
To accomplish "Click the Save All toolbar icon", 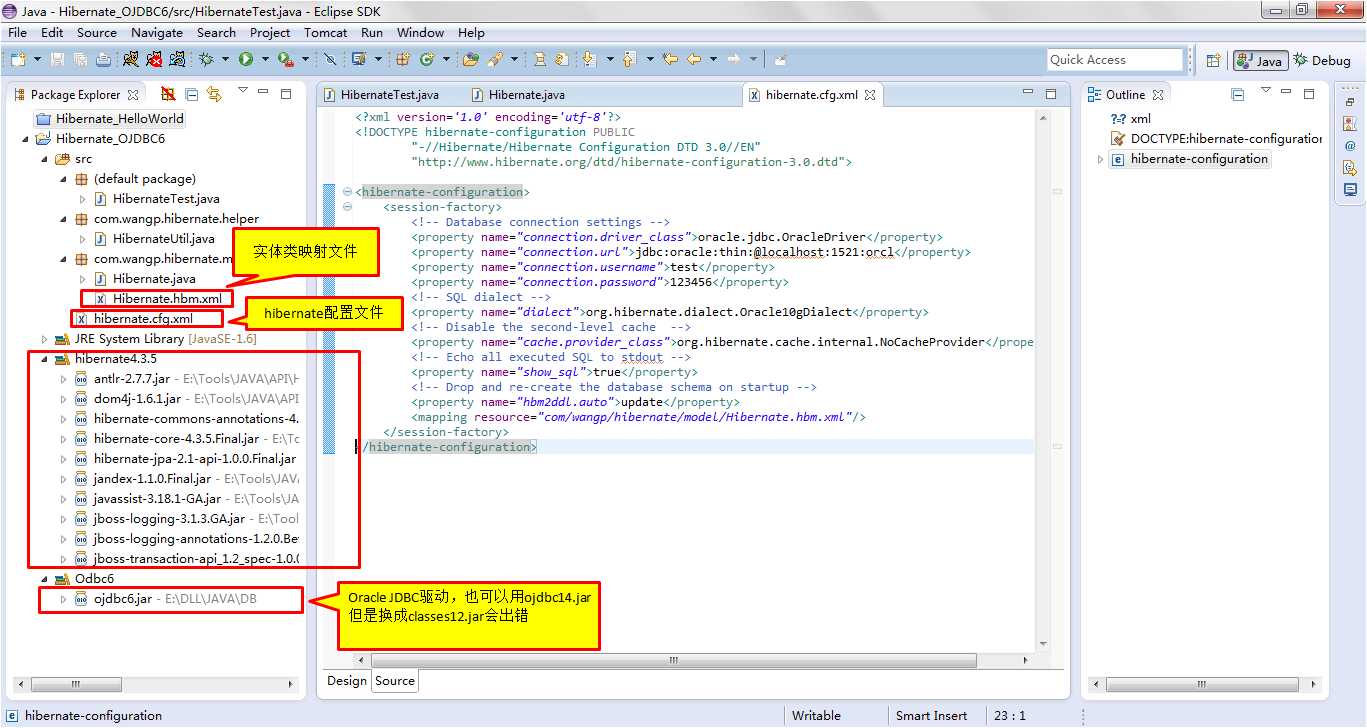I will (79, 60).
